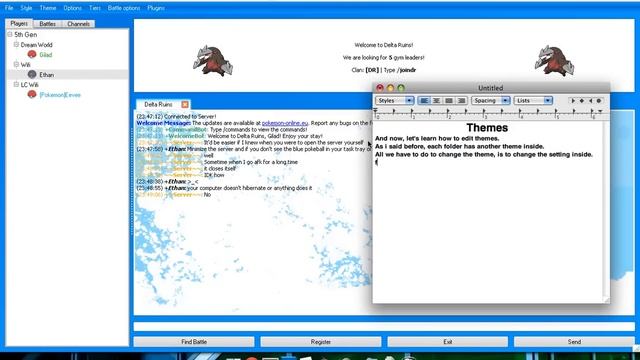Align text right in Untitled window
Screen dimensions: 640x360
click(x=461, y=100)
